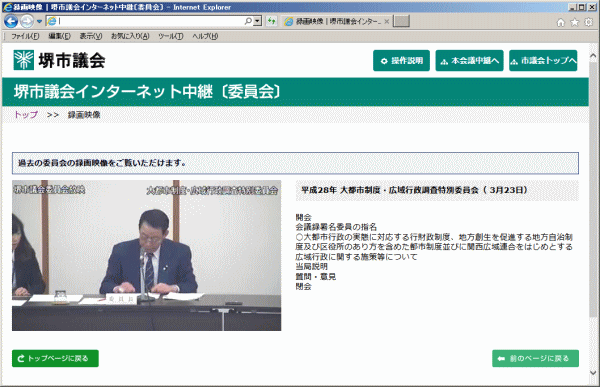Click the トップページに戻る button
600x387 pixels.
tap(55, 359)
